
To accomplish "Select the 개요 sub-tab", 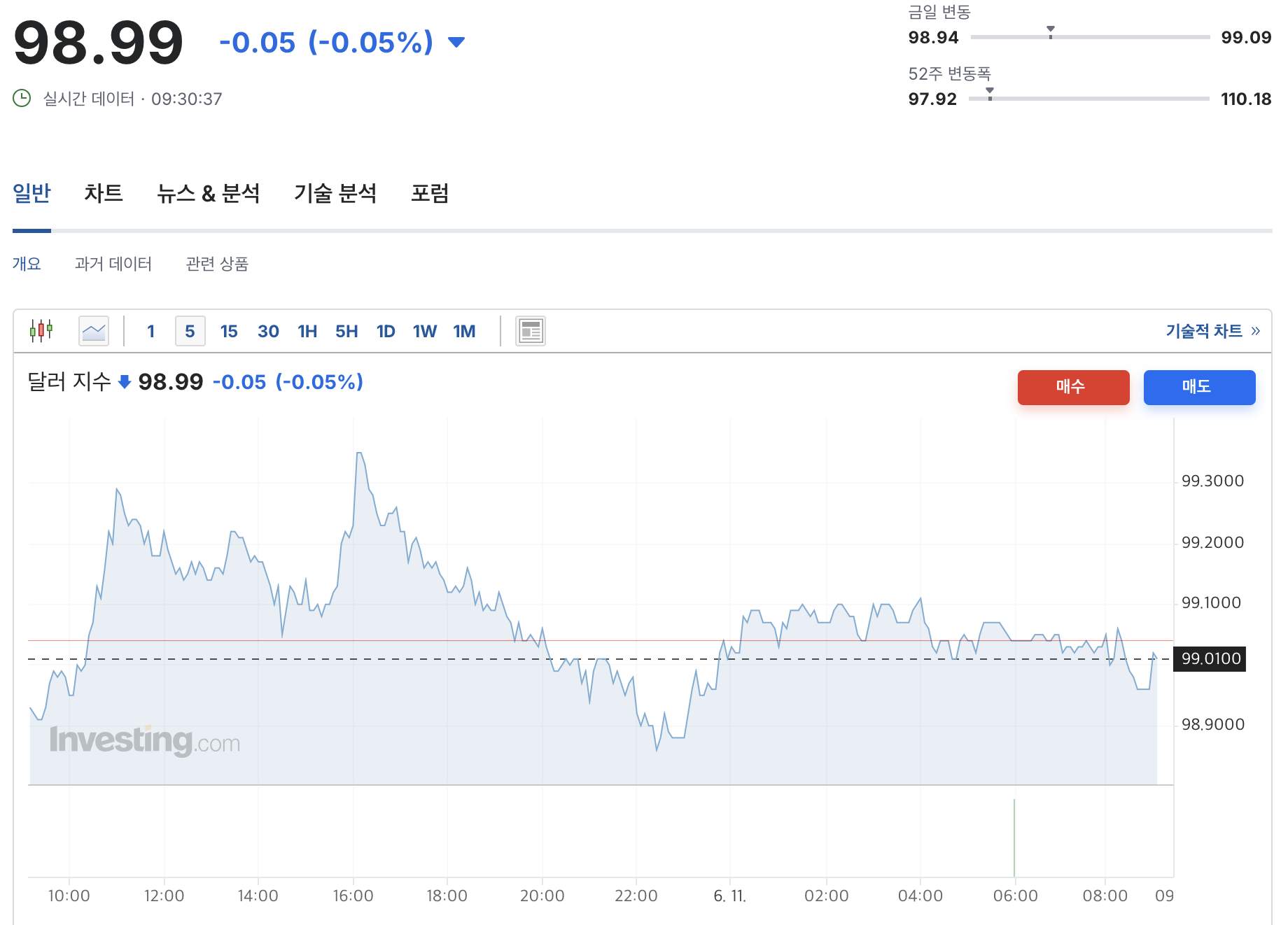I will pyautogui.click(x=27, y=264).
